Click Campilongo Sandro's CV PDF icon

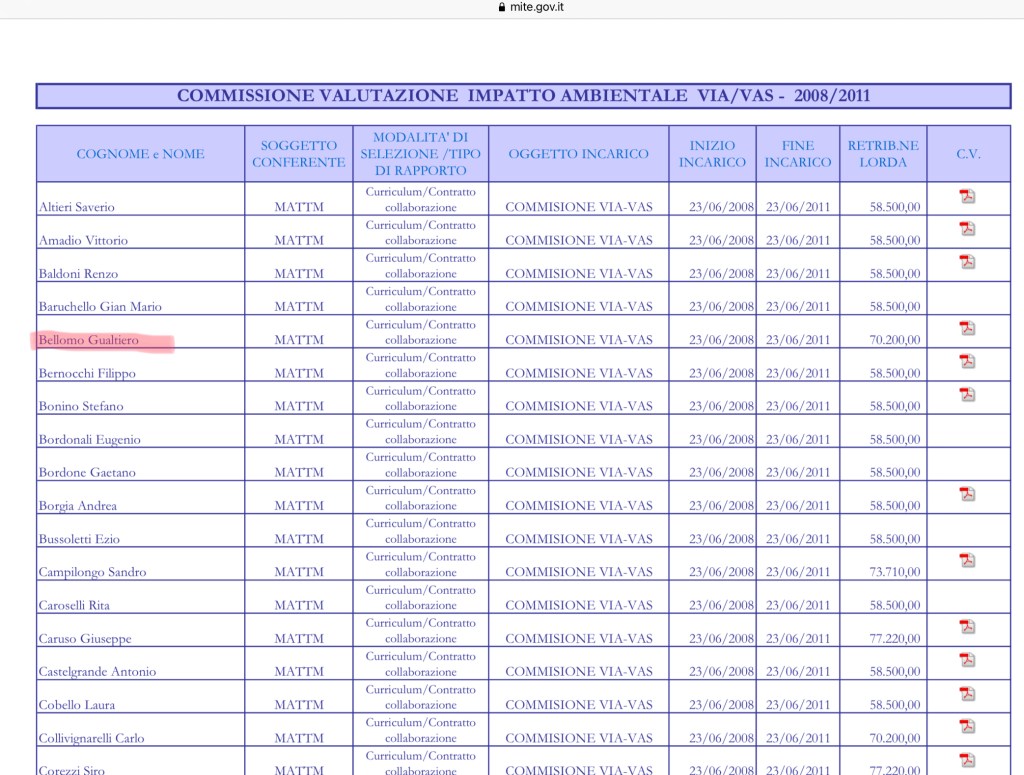[967, 560]
